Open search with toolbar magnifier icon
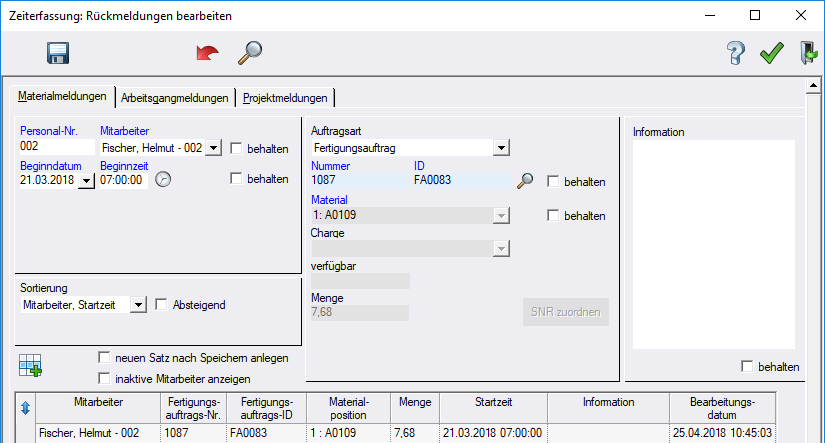The width and height of the screenshot is (825, 443). [248, 54]
